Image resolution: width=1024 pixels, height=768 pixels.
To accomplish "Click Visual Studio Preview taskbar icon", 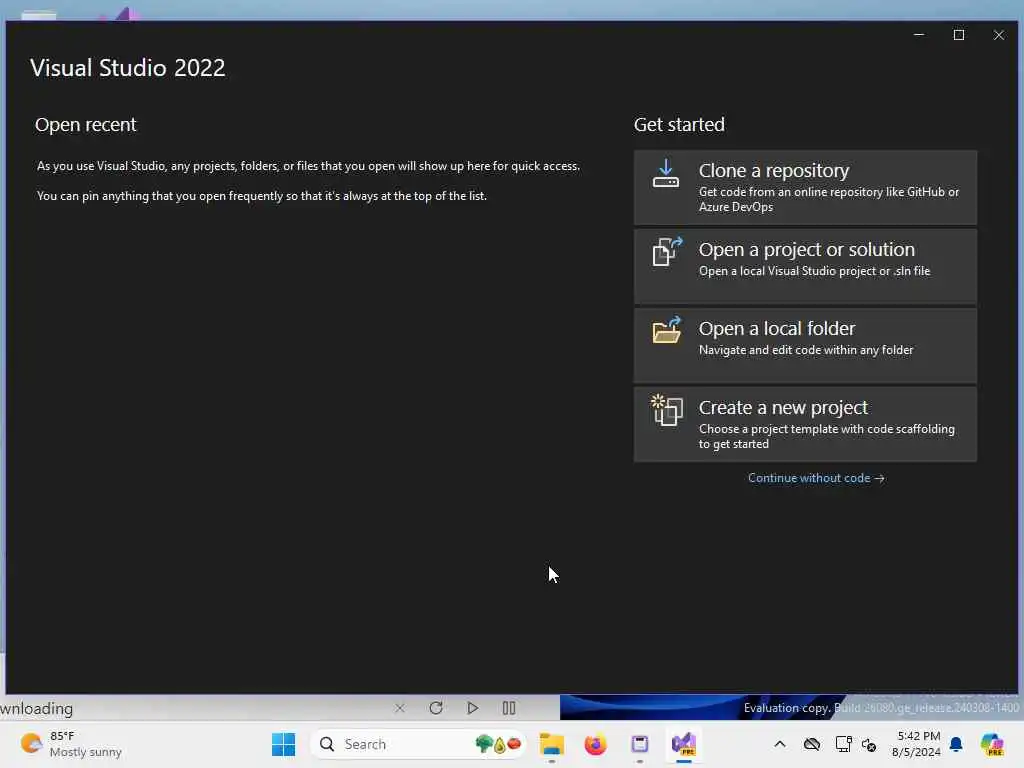I will click(x=684, y=744).
